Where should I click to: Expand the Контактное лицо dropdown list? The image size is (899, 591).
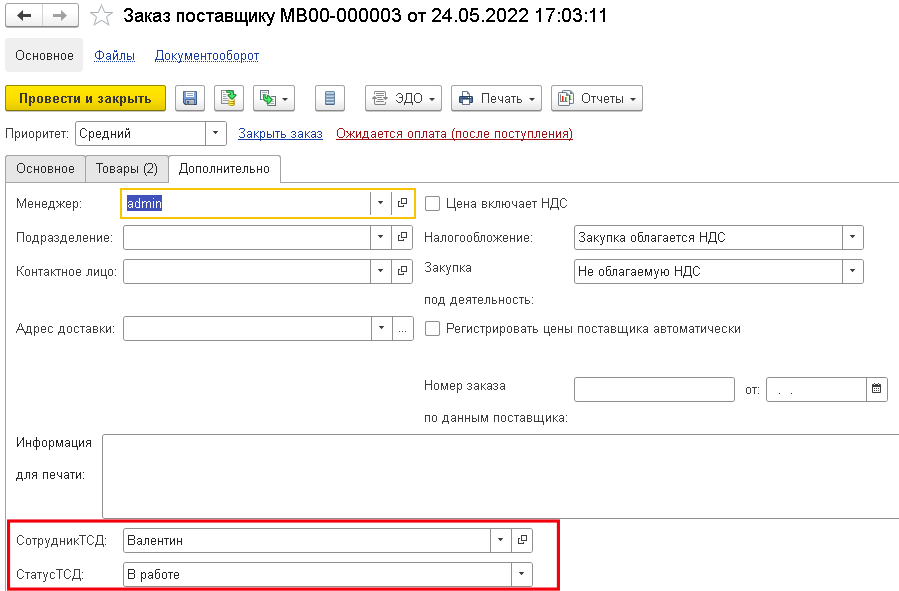(381, 271)
